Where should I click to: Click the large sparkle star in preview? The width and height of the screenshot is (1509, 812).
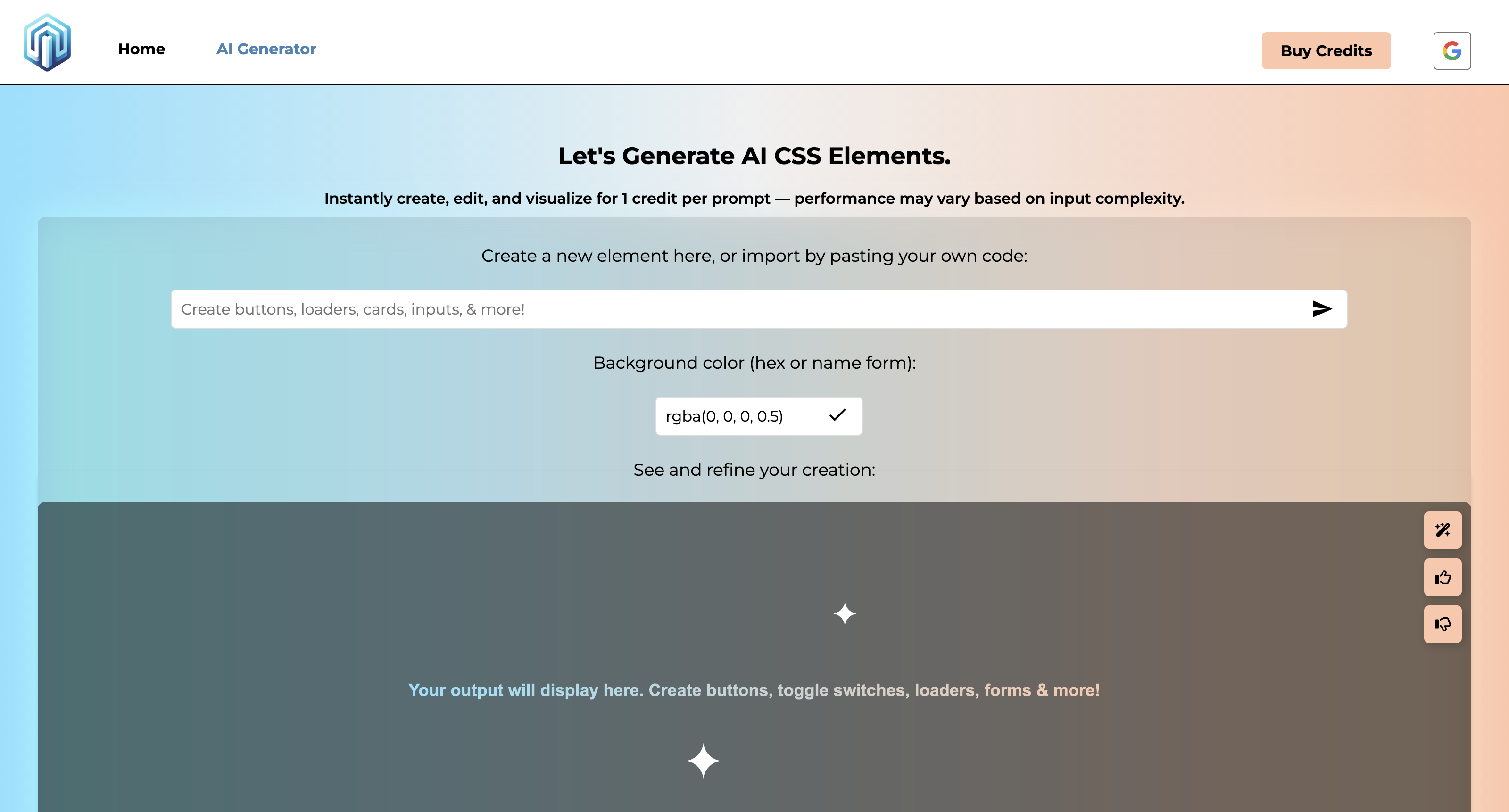click(703, 761)
